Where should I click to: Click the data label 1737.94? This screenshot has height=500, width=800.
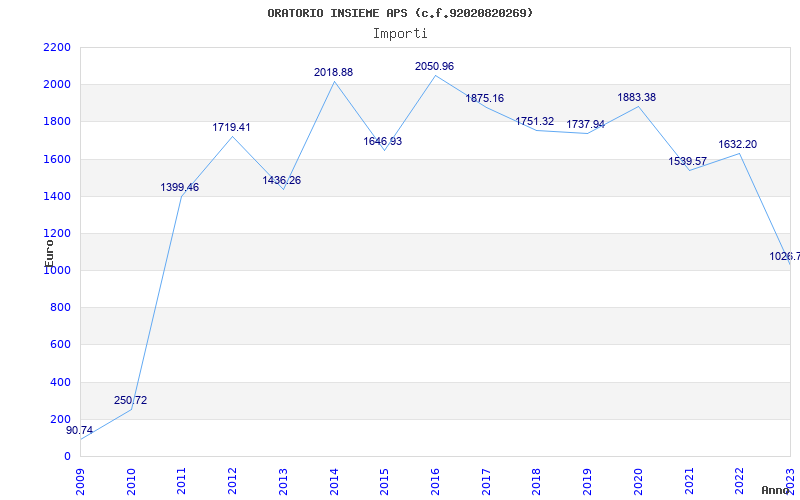(585, 124)
